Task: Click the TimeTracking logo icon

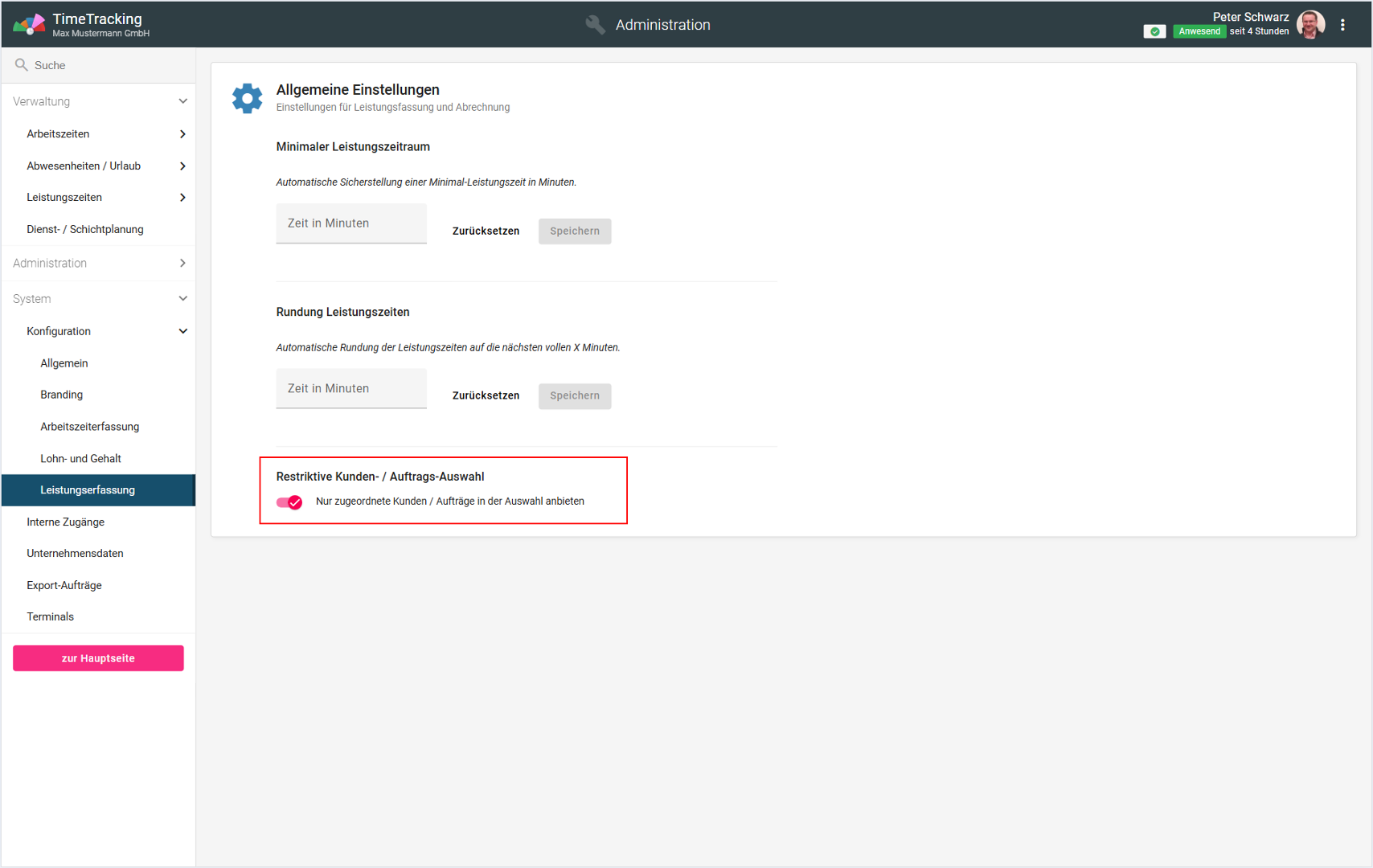Action: [29, 25]
